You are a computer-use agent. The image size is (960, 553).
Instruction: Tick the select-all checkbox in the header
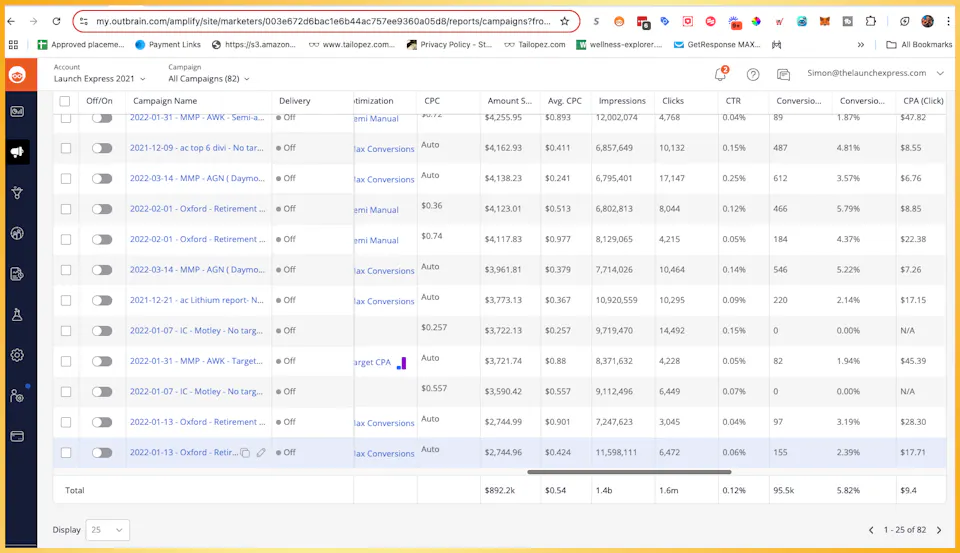click(65, 101)
